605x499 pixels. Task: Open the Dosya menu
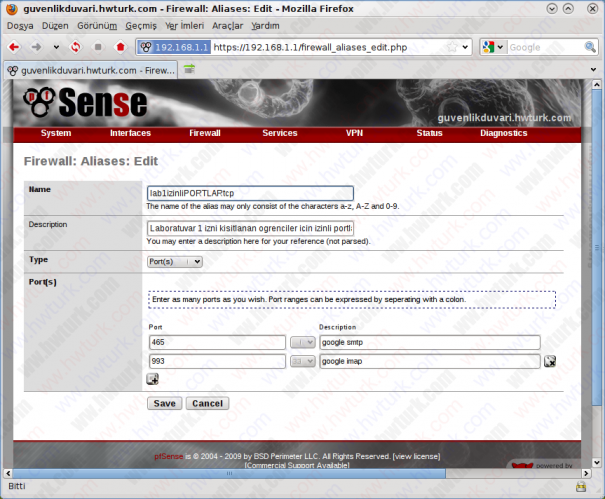tap(20, 26)
